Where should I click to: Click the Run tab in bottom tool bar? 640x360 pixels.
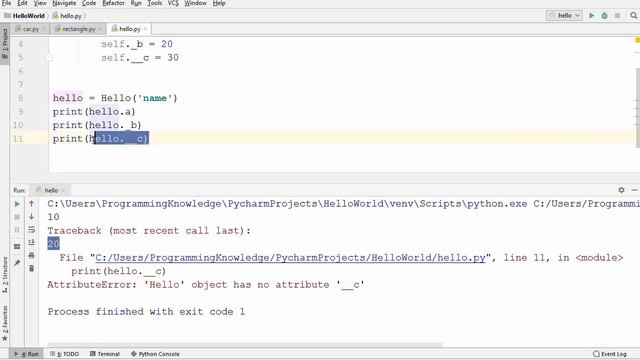pos(27,354)
